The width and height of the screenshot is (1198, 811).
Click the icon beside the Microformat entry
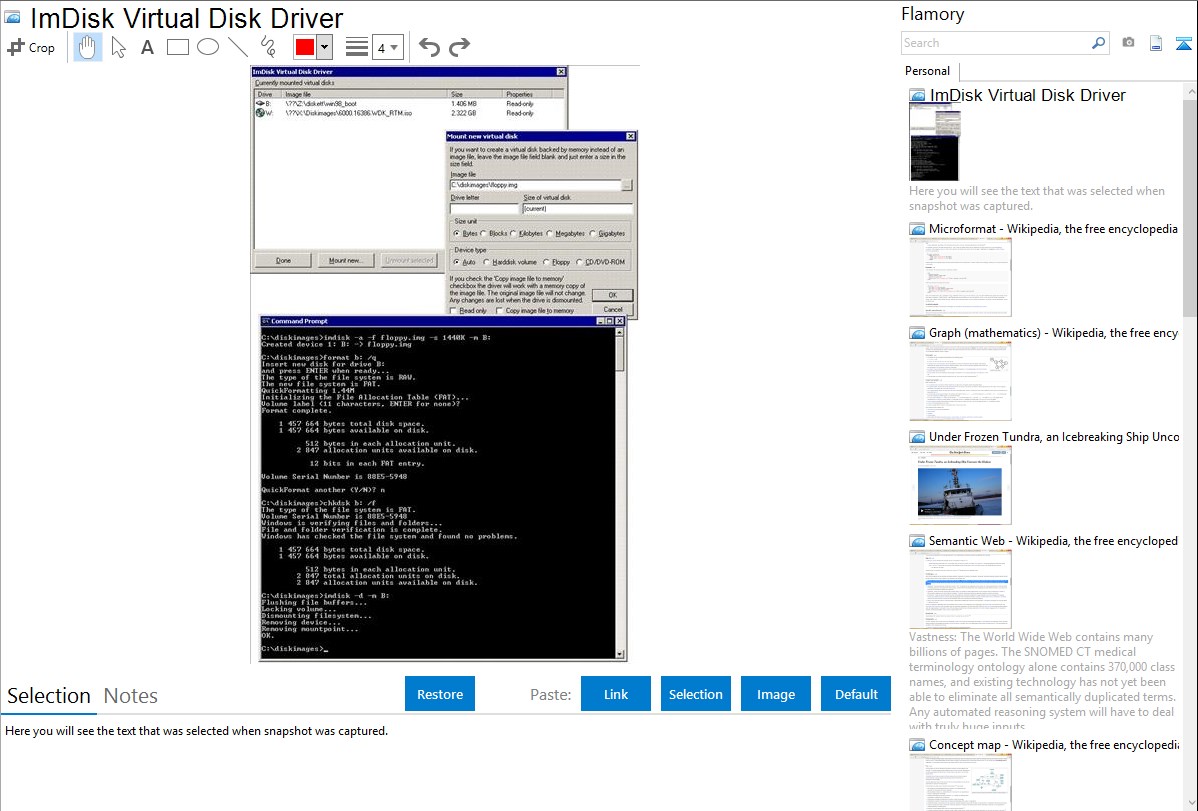(x=917, y=229)
